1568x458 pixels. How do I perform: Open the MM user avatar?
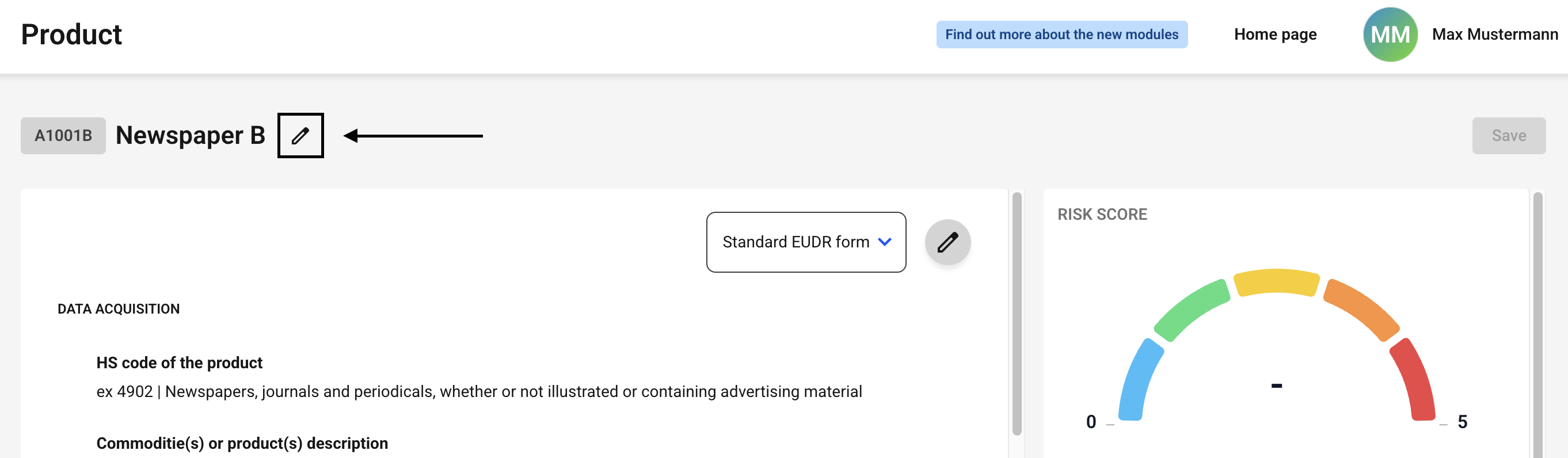(x=1390, y=35)
